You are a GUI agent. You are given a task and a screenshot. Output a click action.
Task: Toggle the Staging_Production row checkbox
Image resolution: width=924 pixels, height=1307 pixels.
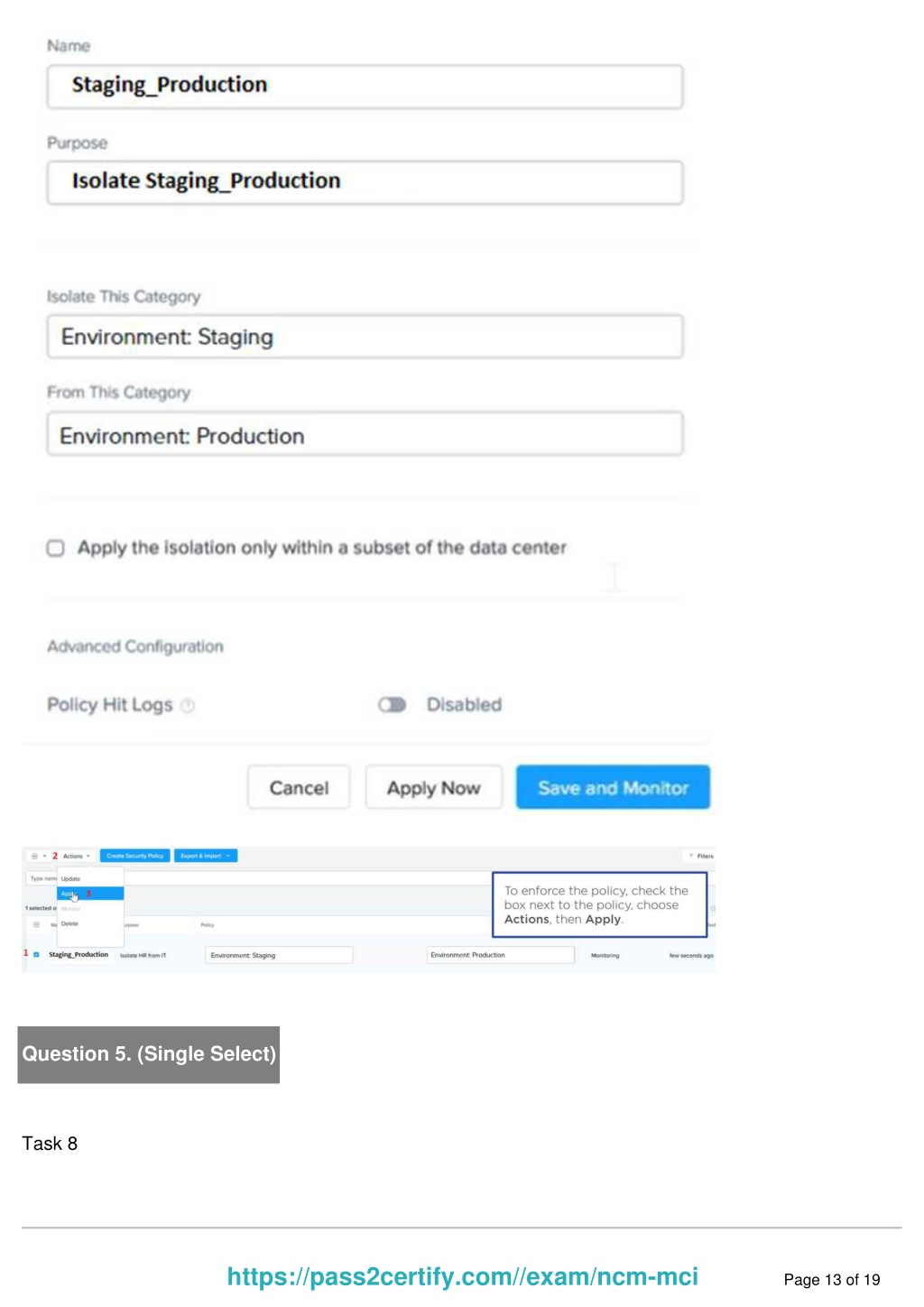[36, 954]
